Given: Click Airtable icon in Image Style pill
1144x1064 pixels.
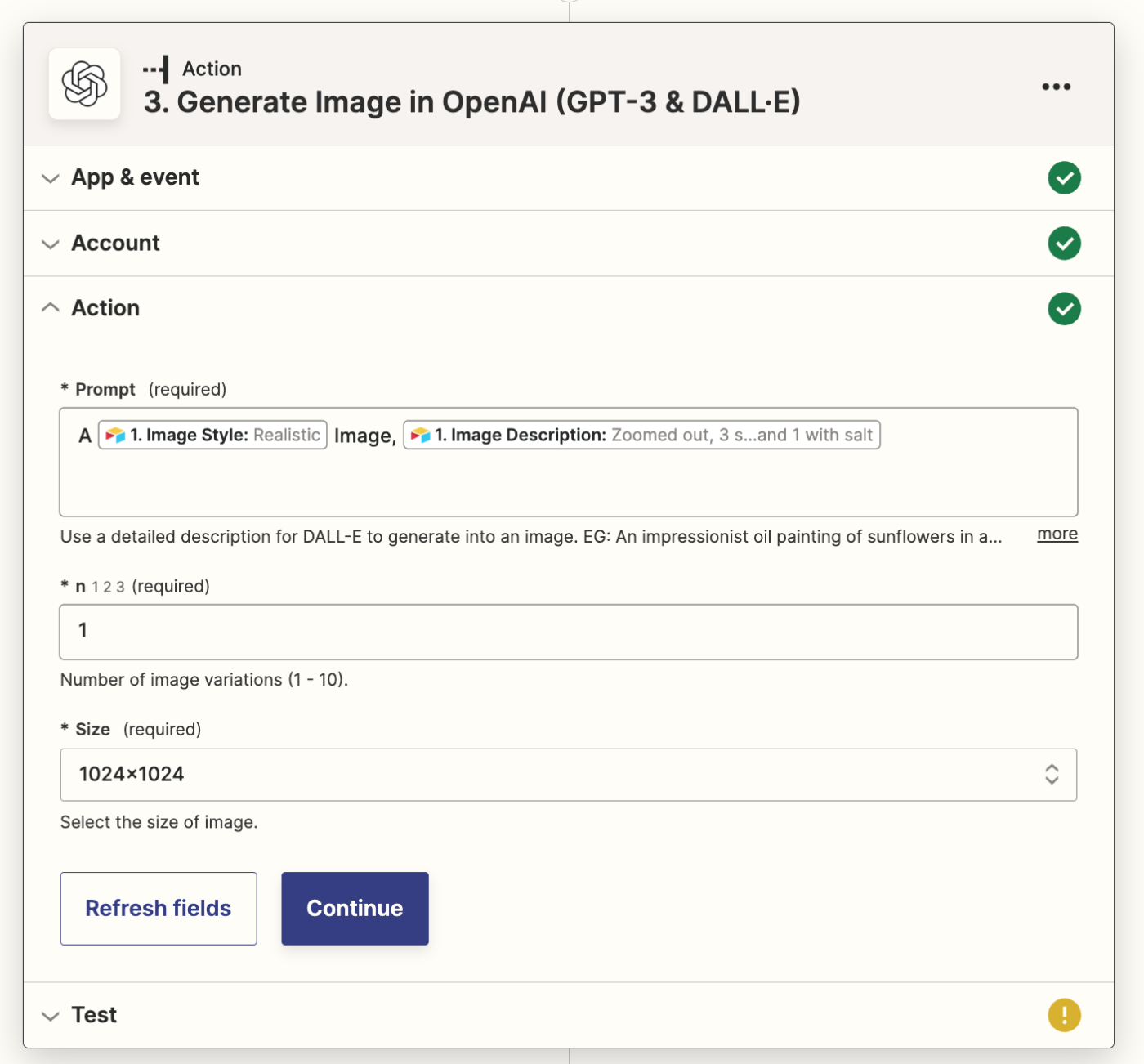Looking at the screenshot, I should (115, 436).
